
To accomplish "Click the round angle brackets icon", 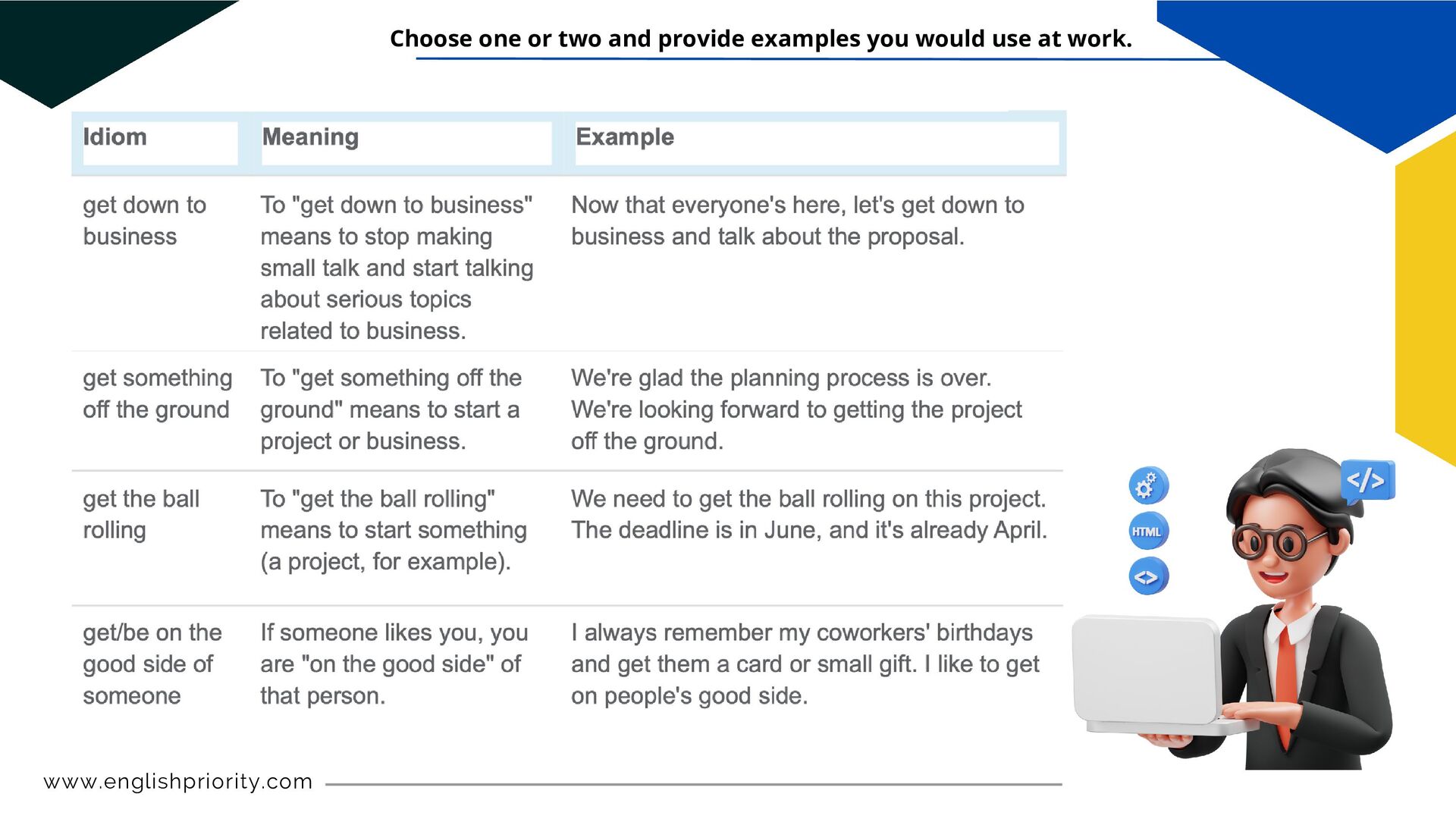I will (1148, 576).
